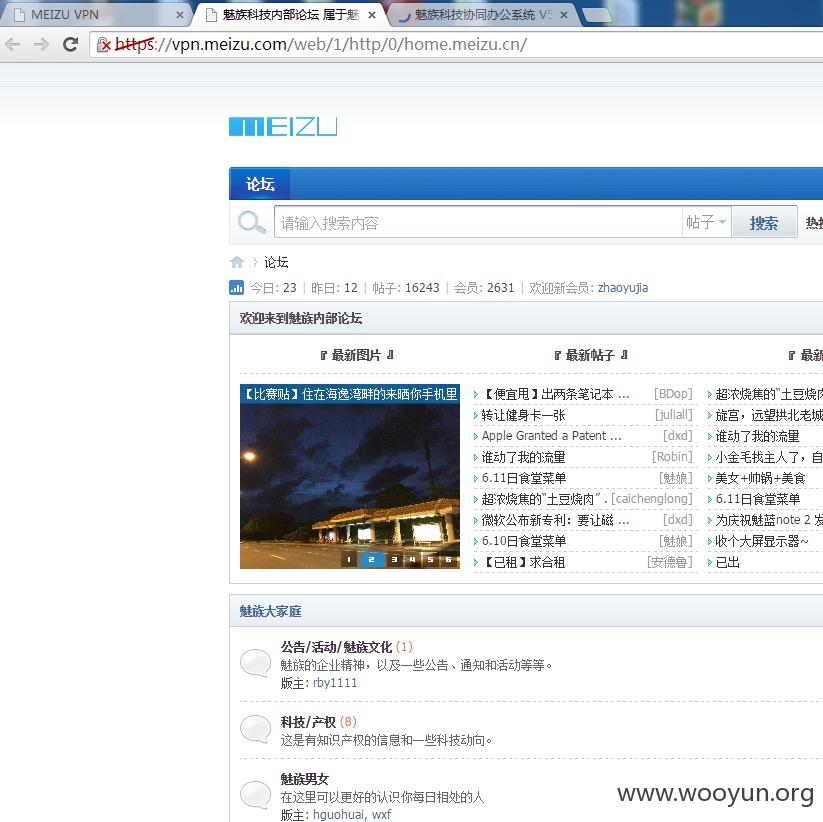Screen dimensions: 823x822
Task: Open the 公告/活动/魅族文化 forum
Action: 336,647
